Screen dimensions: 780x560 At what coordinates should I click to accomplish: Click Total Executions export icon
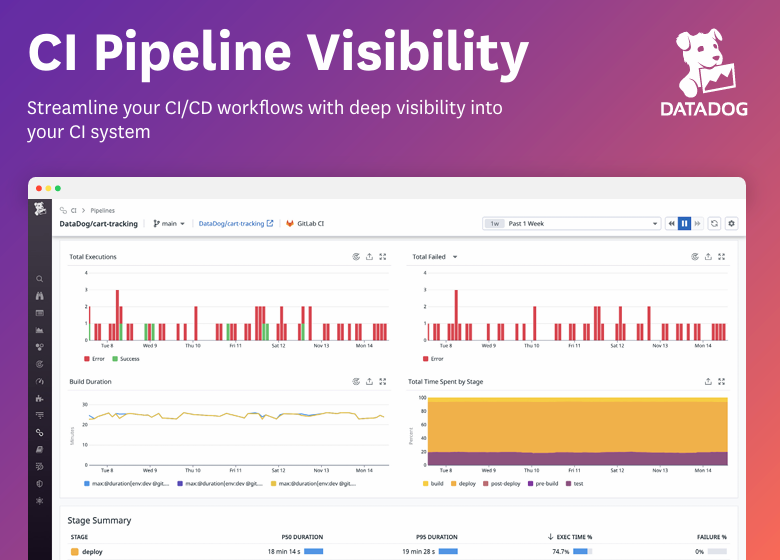369,257
